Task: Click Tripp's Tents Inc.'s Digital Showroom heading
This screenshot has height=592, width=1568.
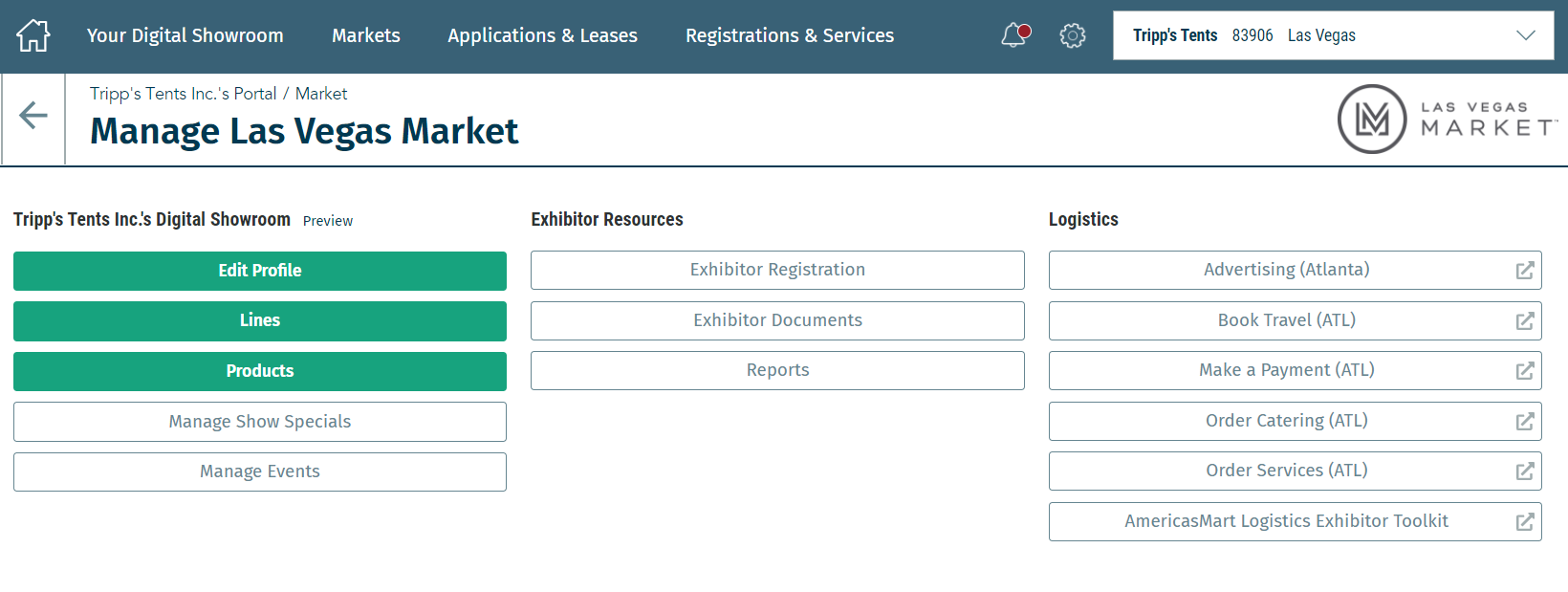Action: [x=152, y=219]
